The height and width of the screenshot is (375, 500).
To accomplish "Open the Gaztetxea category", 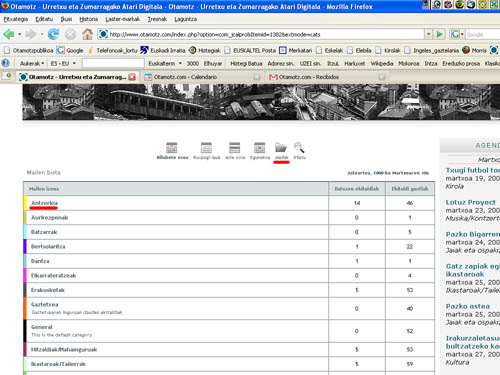I will [44, 305].
